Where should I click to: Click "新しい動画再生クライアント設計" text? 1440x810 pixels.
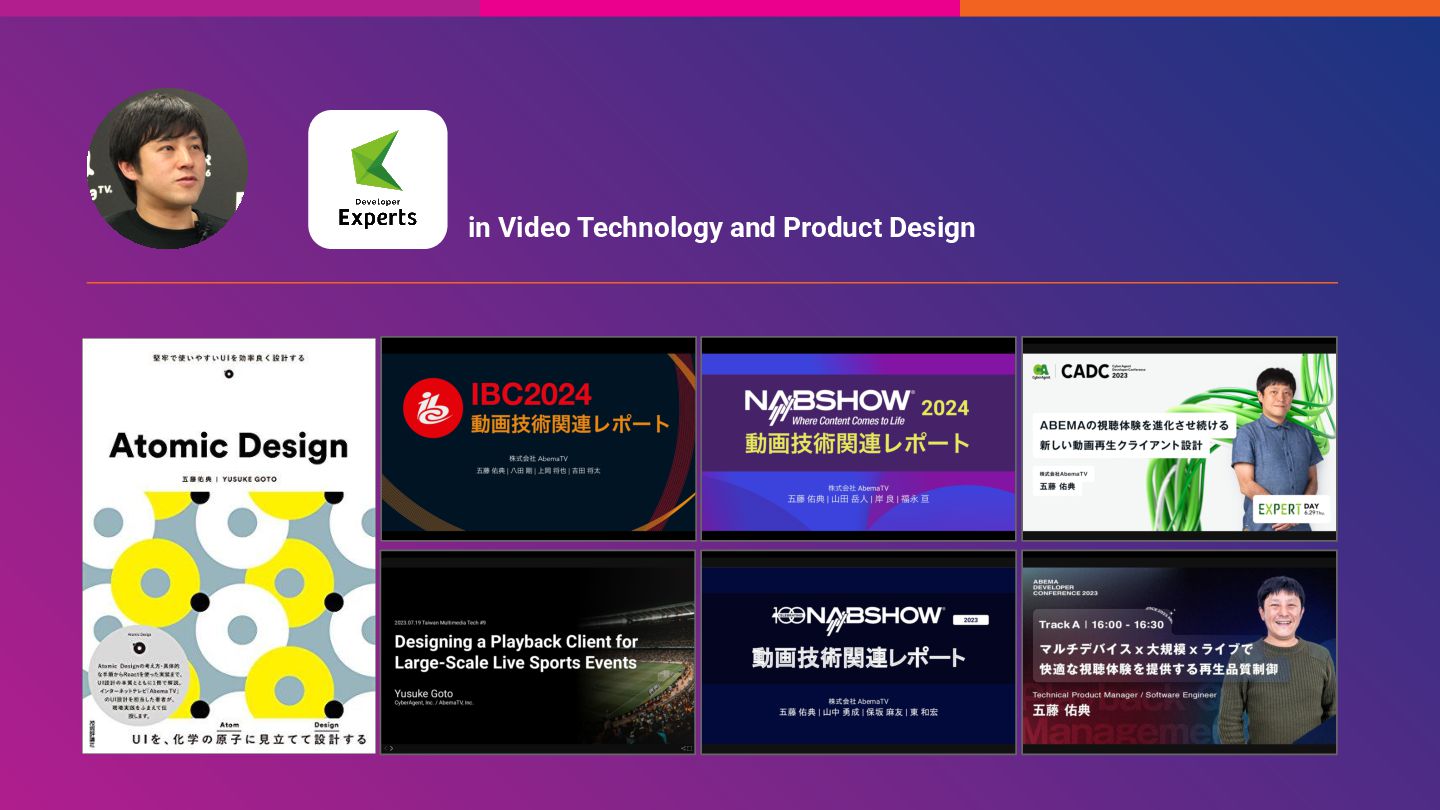coord(1122,445)
